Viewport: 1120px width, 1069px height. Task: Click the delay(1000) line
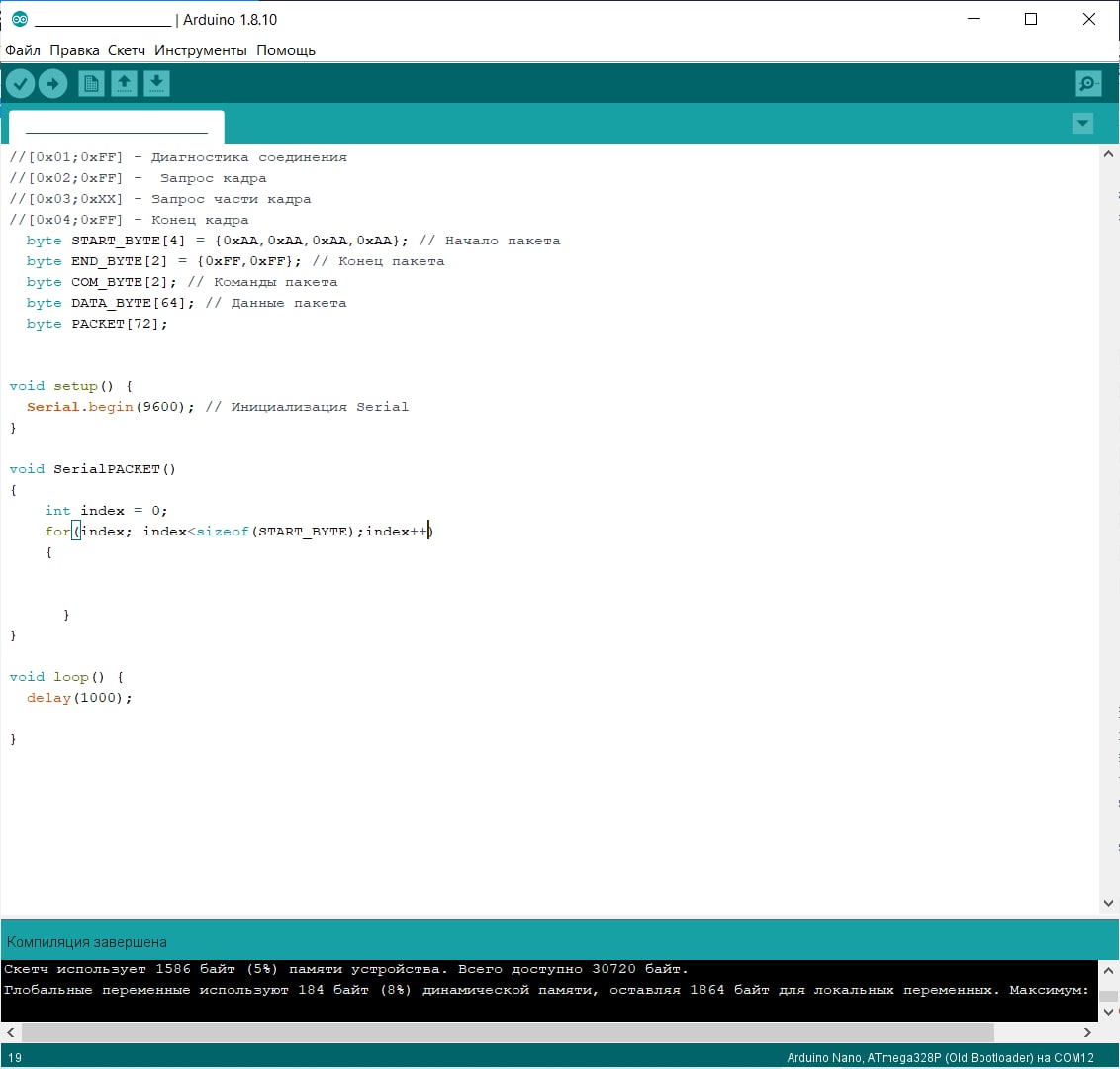click(x=79, y=698)
